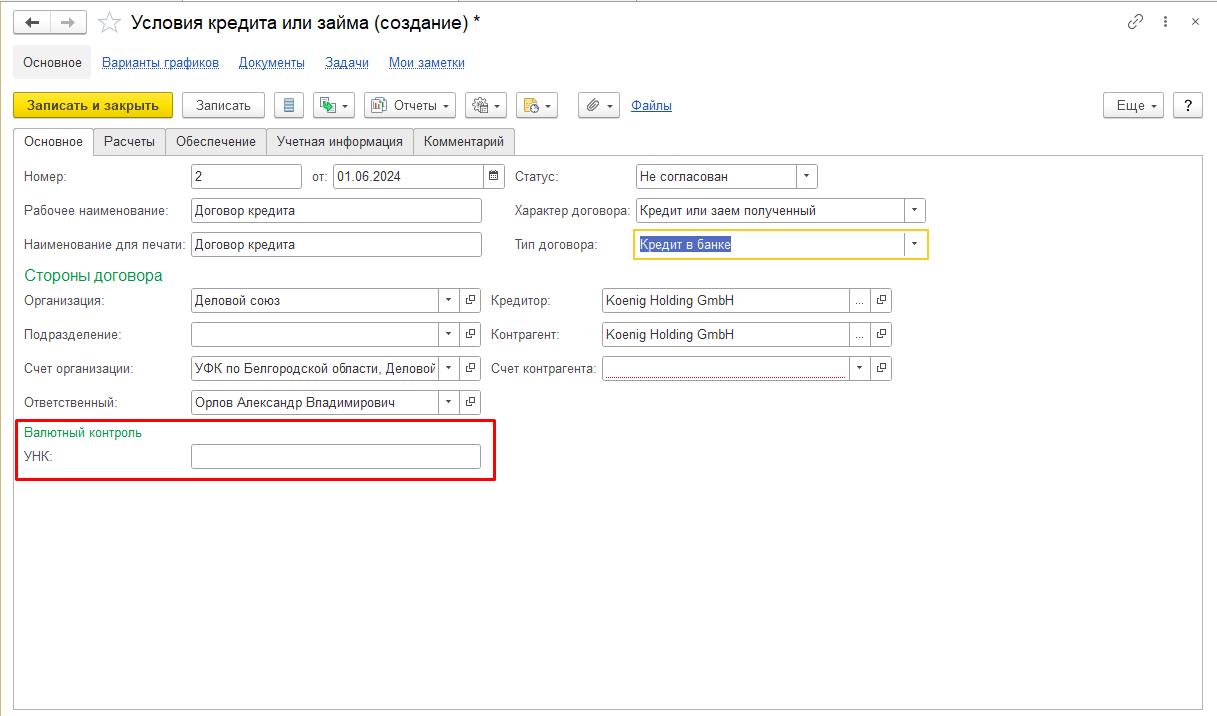Click the document list icon in toolbar
This screenshot has height=716, width=1217.
pos(289,105)
